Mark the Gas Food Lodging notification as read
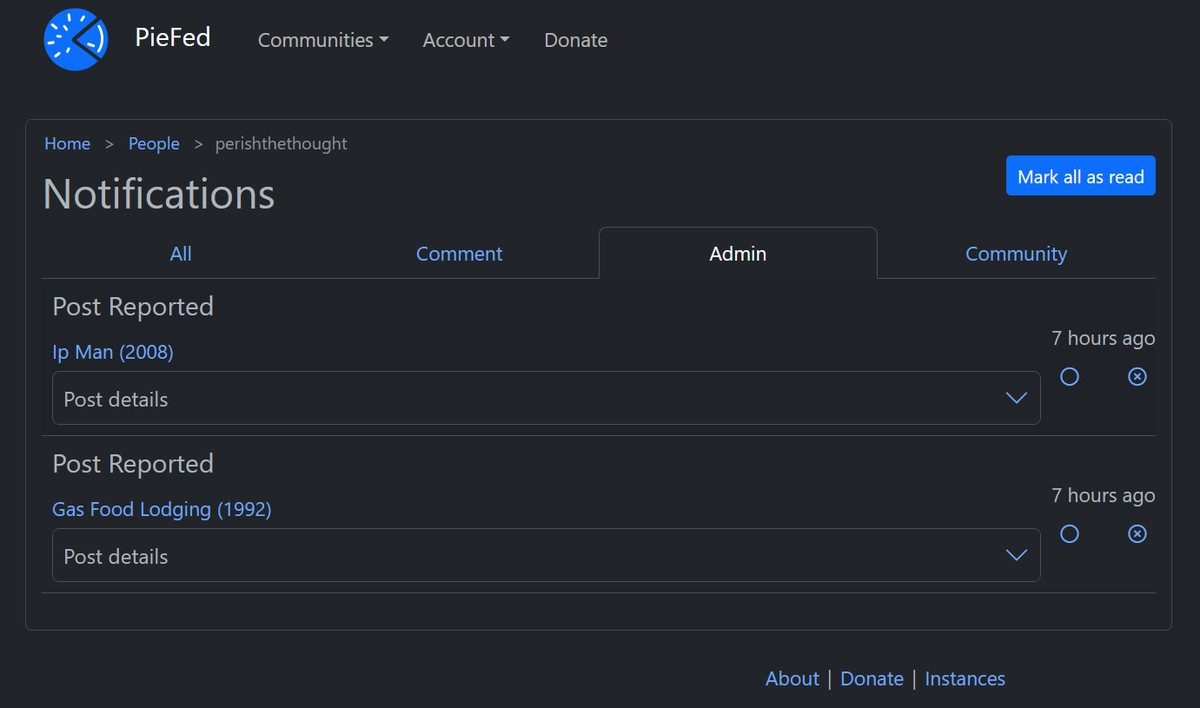Screen dimensions: 1200x708 click(1069, 534)
